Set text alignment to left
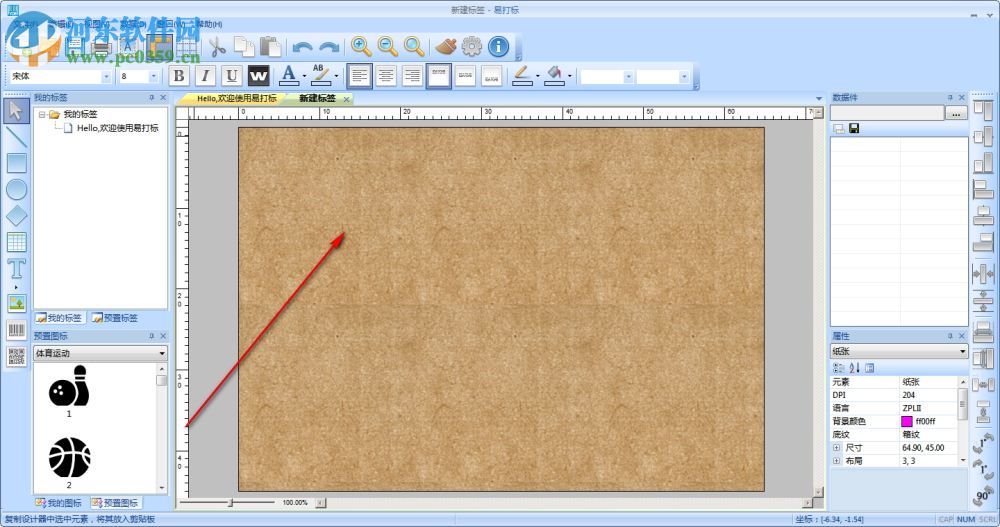 359,76
